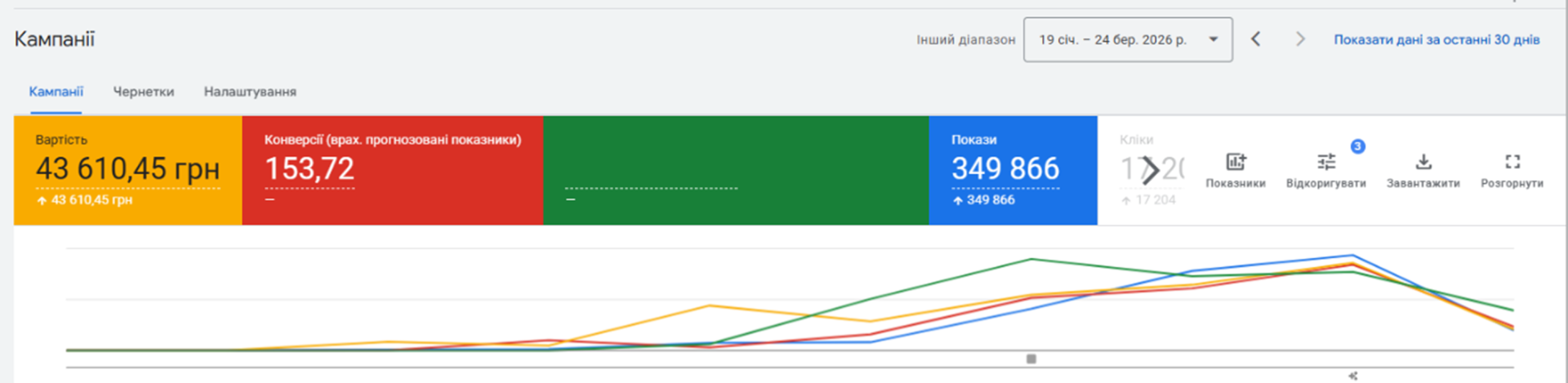Switch to the Кампанії tab
Screen dimensions: 1568x383
pos(56,91)
